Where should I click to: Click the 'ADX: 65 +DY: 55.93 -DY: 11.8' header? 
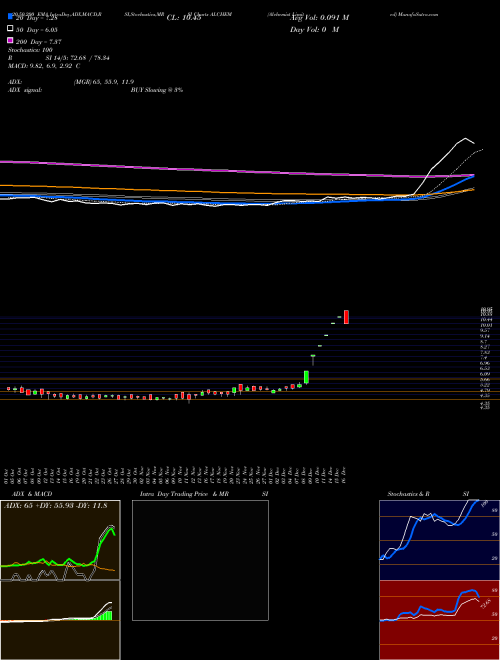pos(56,506)
